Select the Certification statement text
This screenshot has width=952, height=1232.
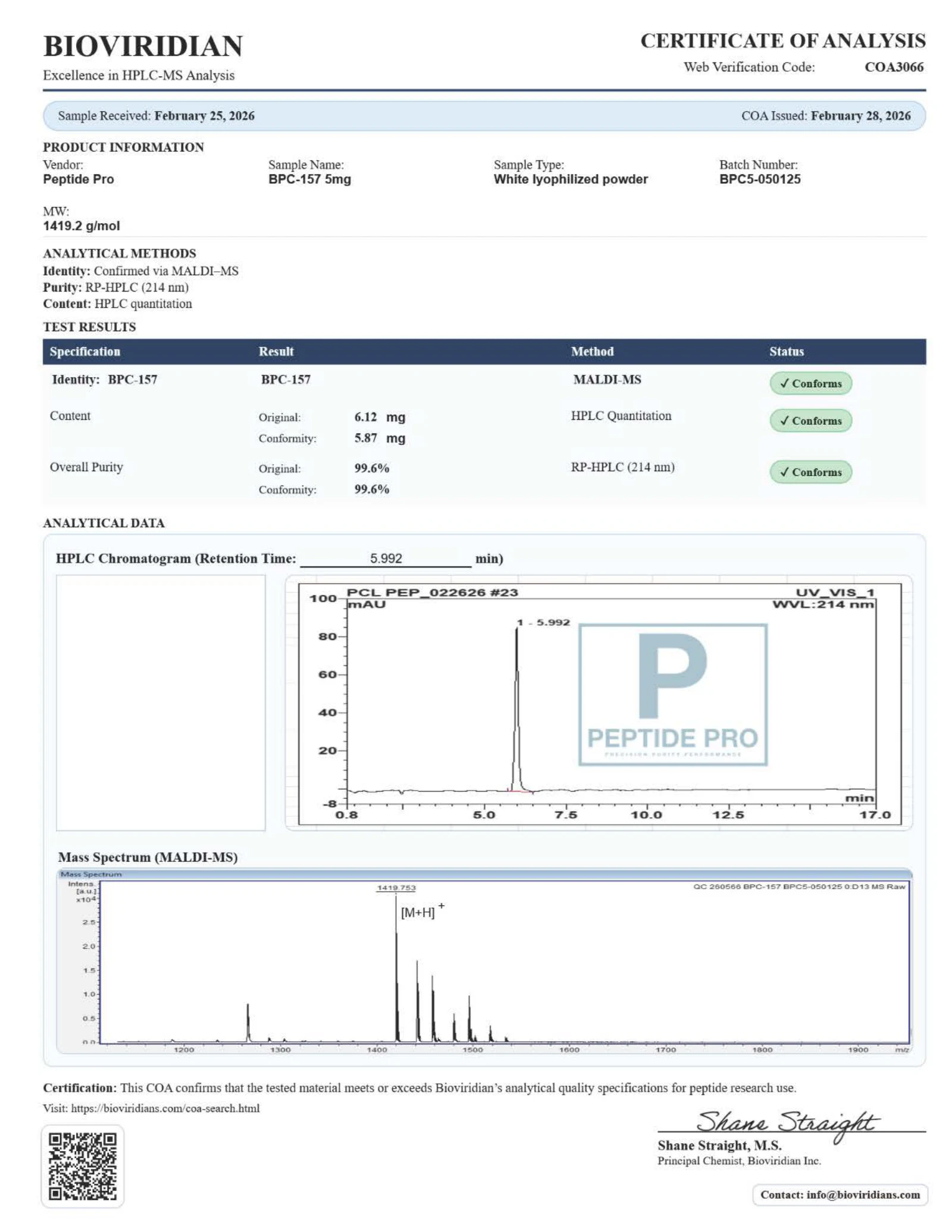tap(419, 1087)
